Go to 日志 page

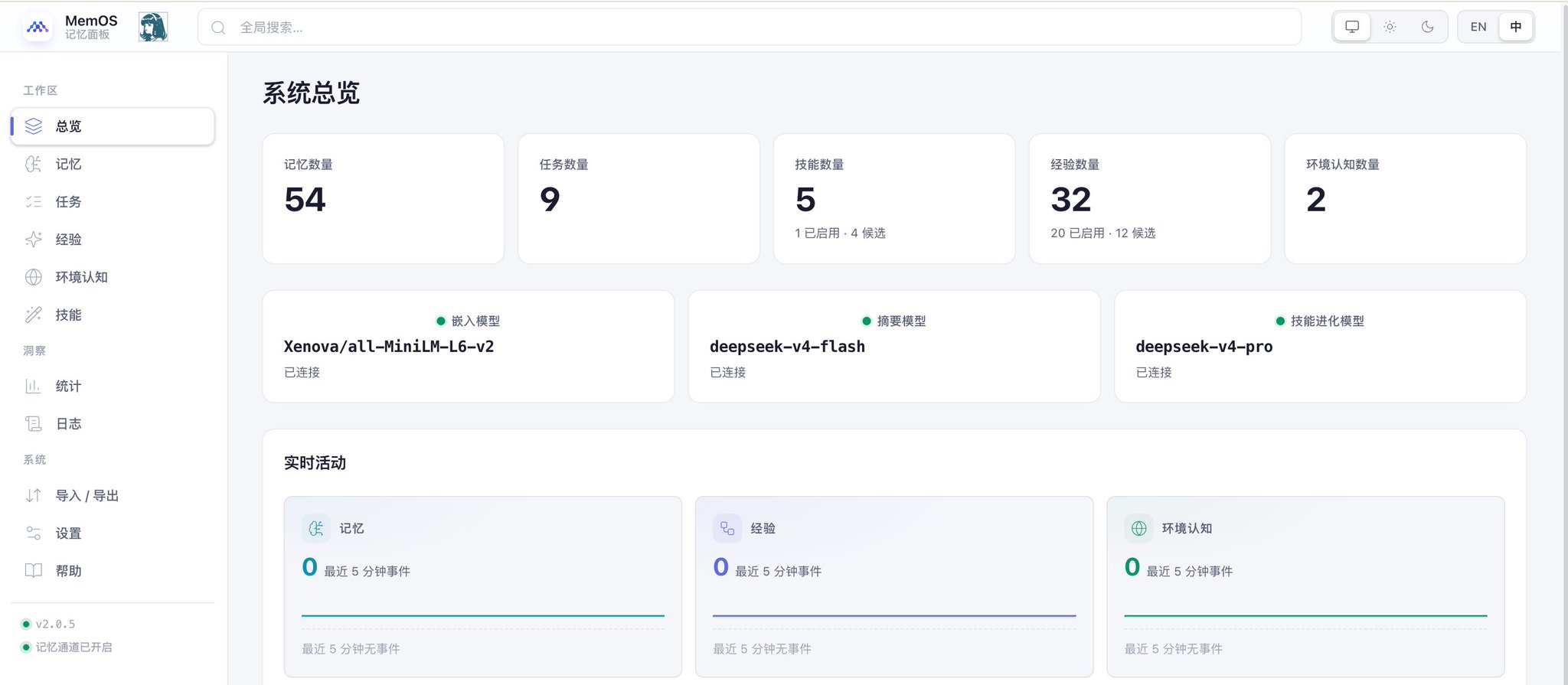pos(113,423)
